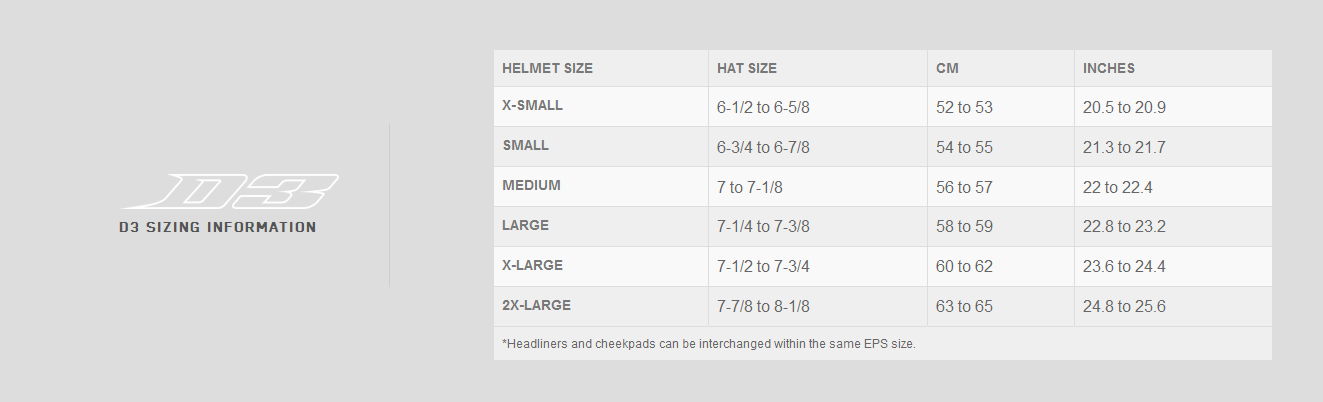
Task: Click the CM column header
Action: (x=948, y=69)
